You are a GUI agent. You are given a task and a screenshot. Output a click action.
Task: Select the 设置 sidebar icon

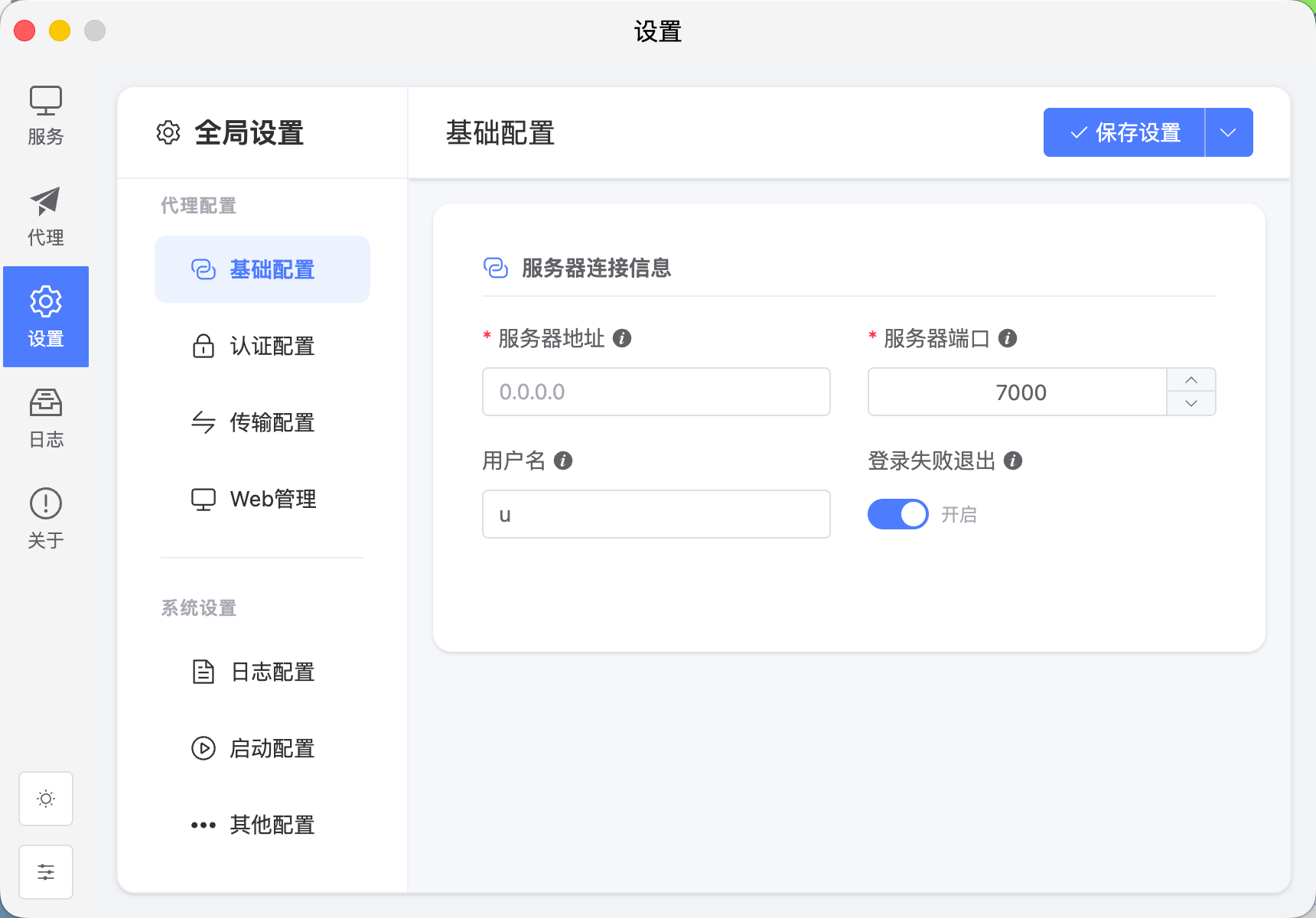(x=45, y=317)
